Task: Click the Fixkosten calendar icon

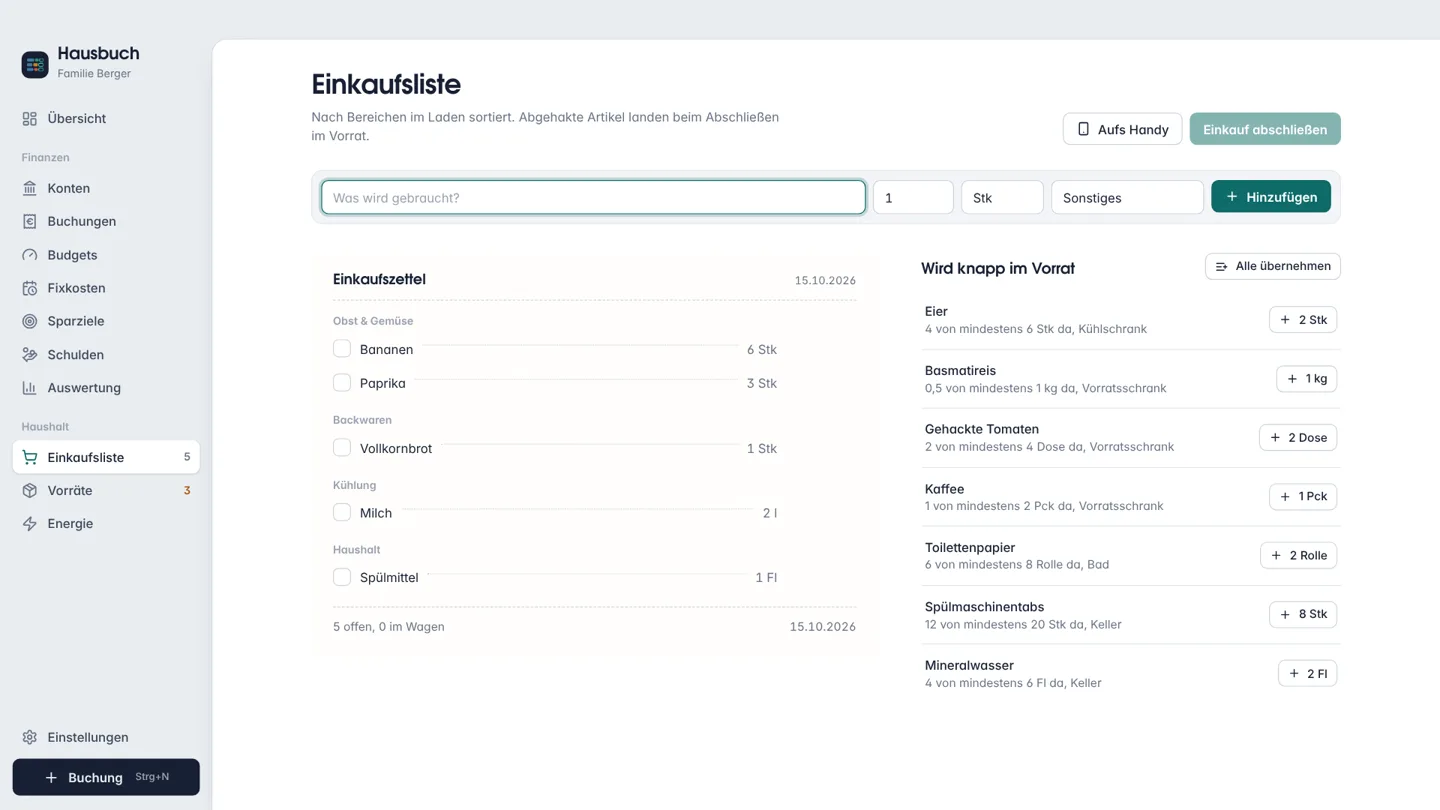Action: pos(30,288)
